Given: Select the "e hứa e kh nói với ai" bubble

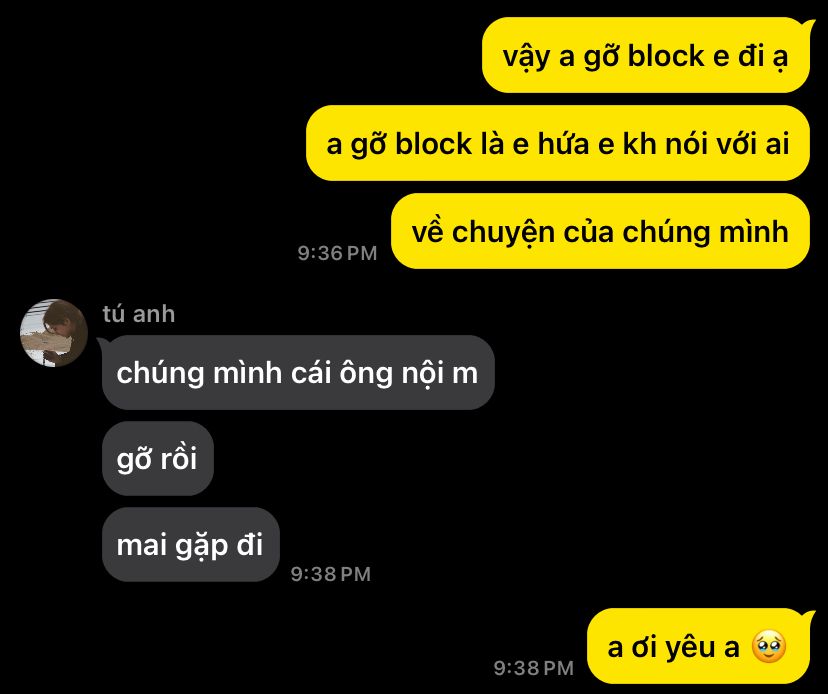Looking at the screenshot, I should pos(558,143).
